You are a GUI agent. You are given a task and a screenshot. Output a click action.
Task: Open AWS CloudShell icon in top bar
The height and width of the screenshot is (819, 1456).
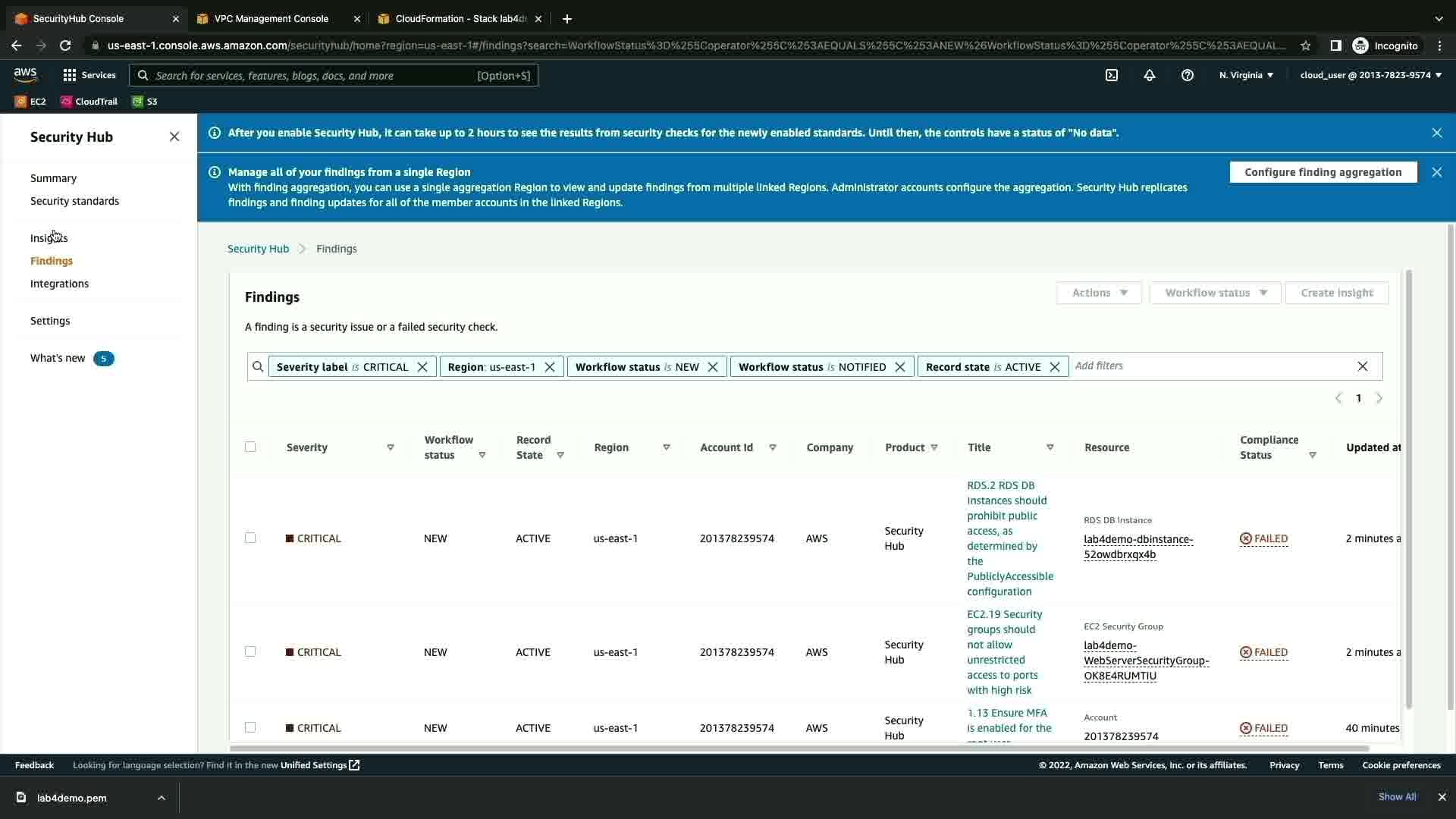pos(1112,75)
